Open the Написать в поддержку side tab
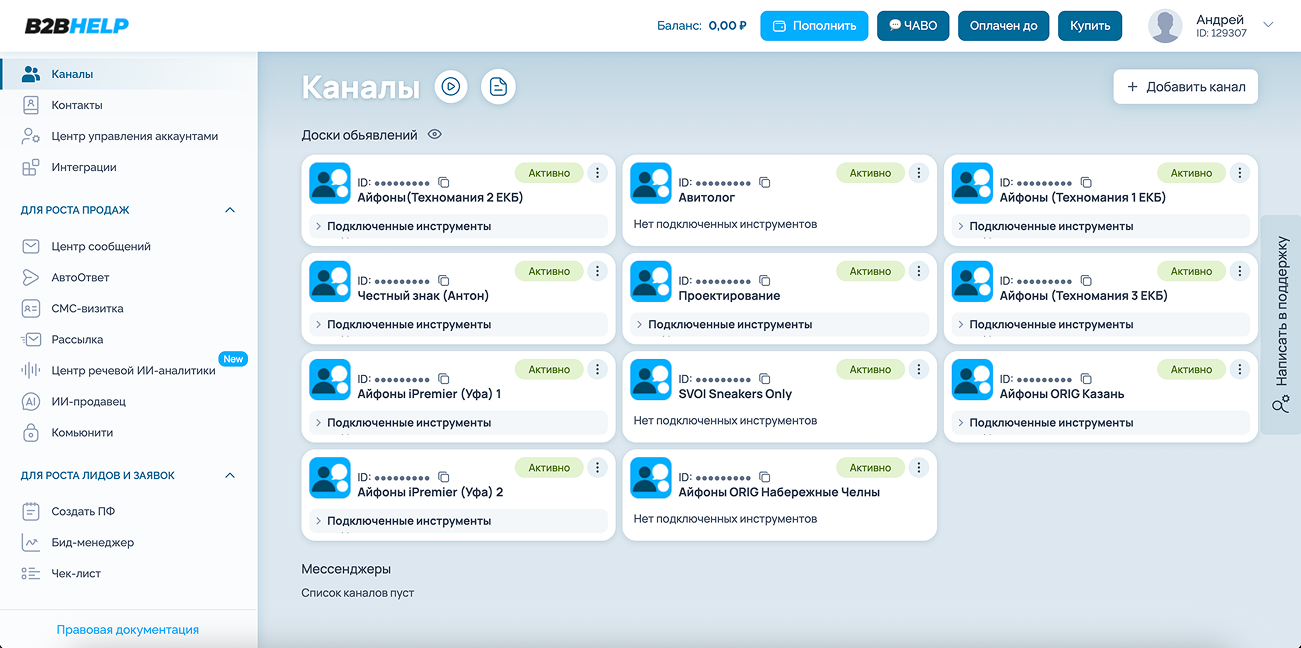 (x=1281, y=325)
